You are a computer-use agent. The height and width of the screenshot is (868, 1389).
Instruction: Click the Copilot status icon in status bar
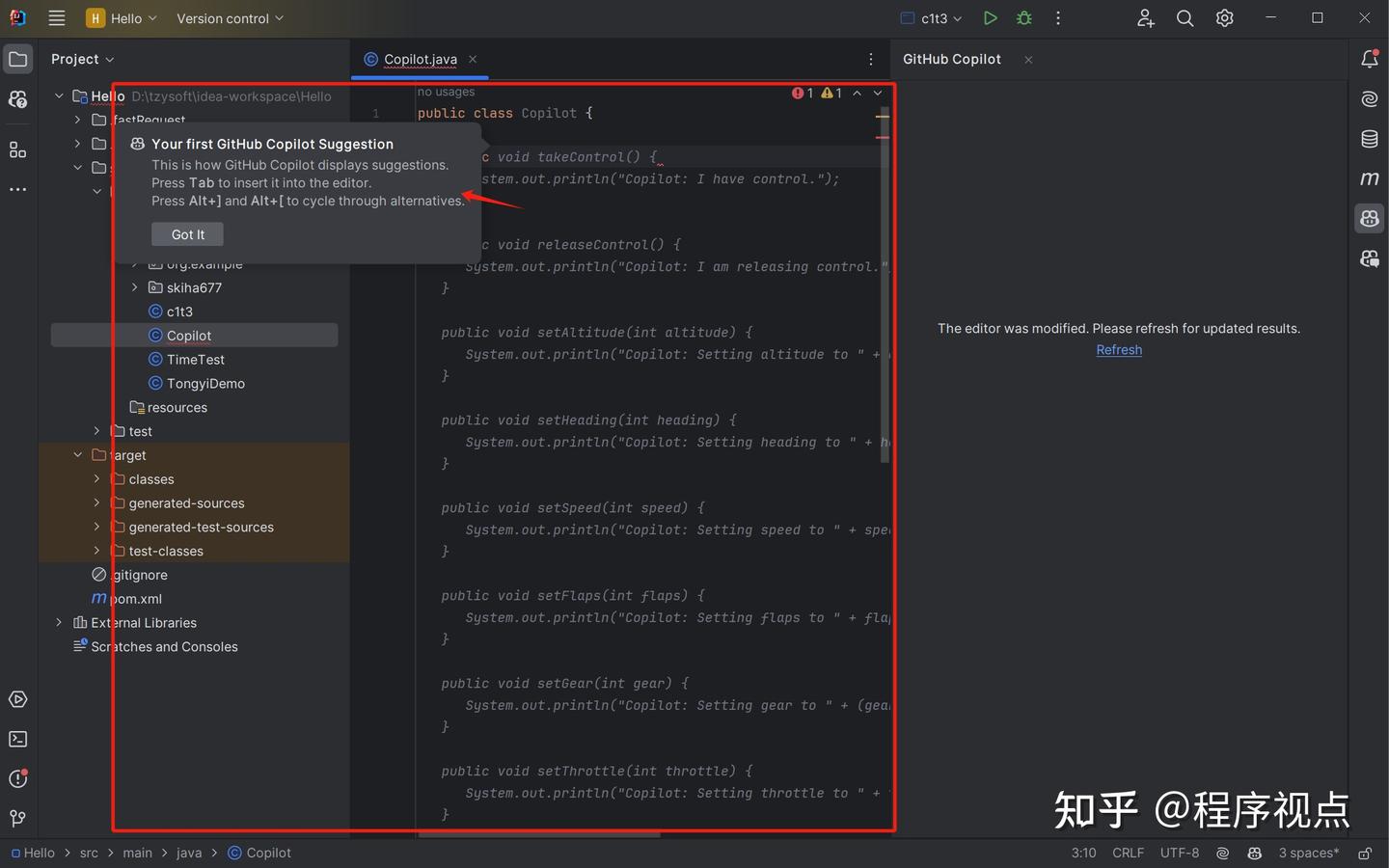pos(1253,853)
